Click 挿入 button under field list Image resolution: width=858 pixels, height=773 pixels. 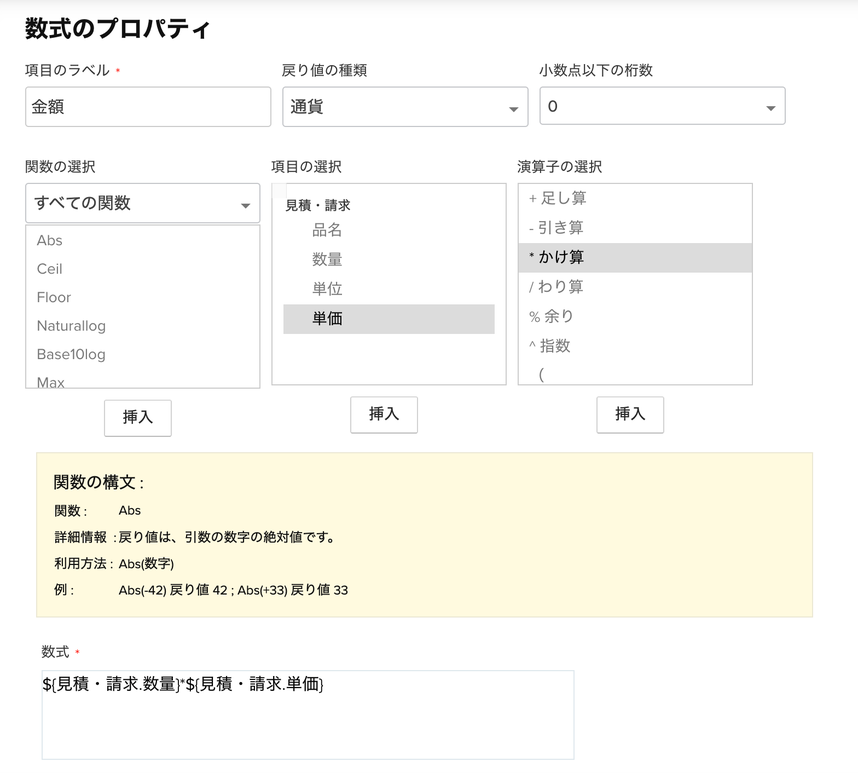(x=383, y=414)
